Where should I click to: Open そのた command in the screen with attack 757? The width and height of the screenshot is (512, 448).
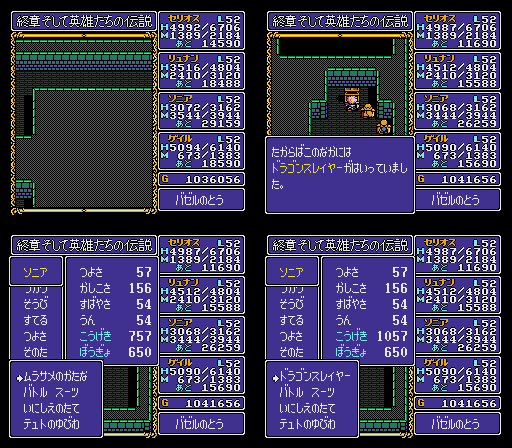click(x=36, y=352)
